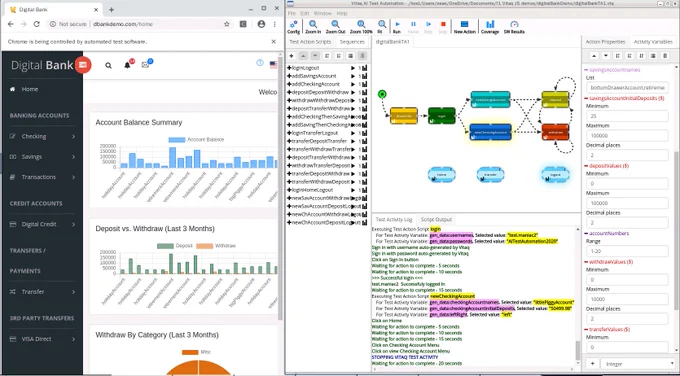Open Transfer in Digital Bank sidebar
Viewport: 680px width, 376px height.
click(x=42, y=292)
